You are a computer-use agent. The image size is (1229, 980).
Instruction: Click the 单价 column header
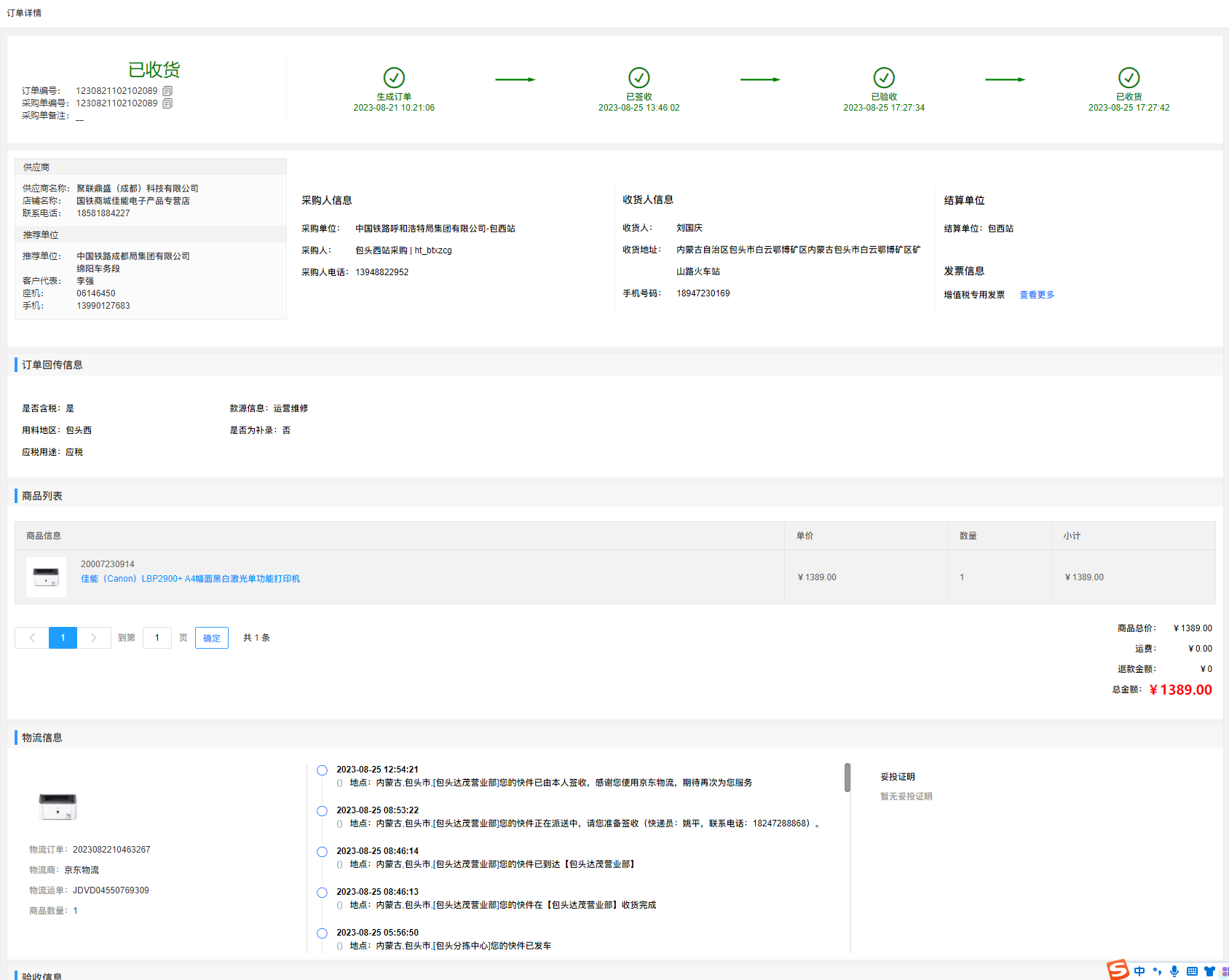805,536
